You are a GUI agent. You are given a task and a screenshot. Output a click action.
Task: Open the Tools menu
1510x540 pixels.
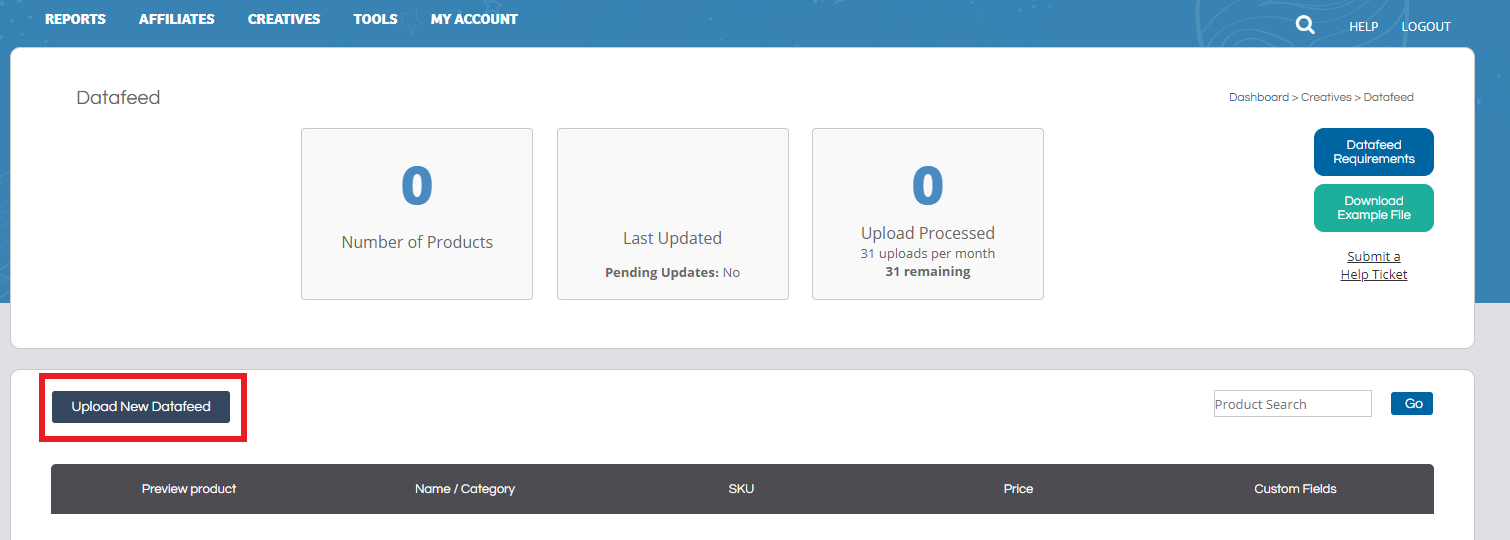[375, 19]
